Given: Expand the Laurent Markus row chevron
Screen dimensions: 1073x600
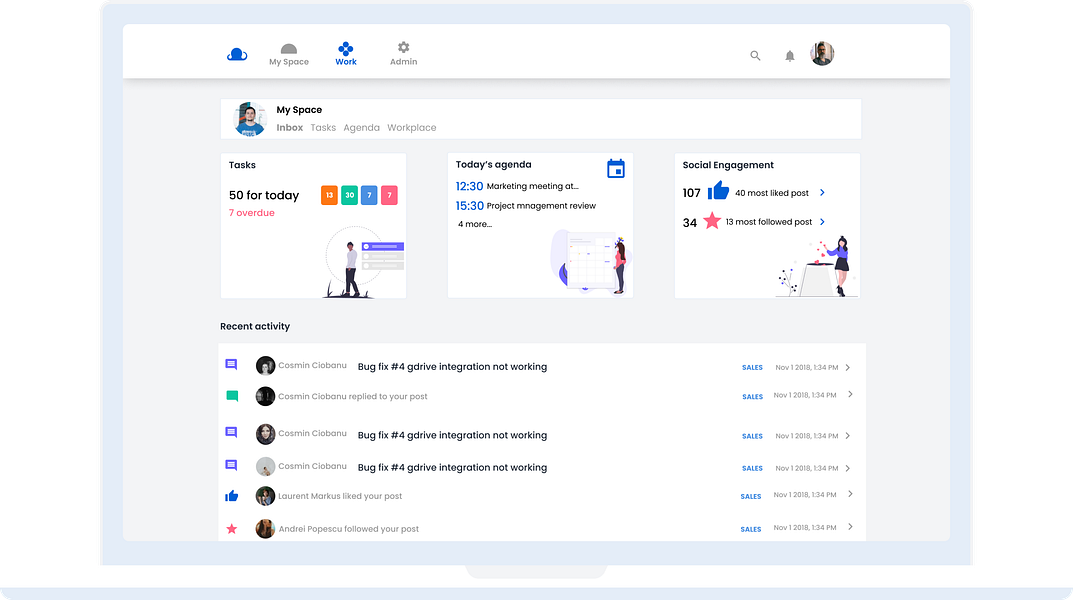Looking at the screenshot, I should point(850,495).
